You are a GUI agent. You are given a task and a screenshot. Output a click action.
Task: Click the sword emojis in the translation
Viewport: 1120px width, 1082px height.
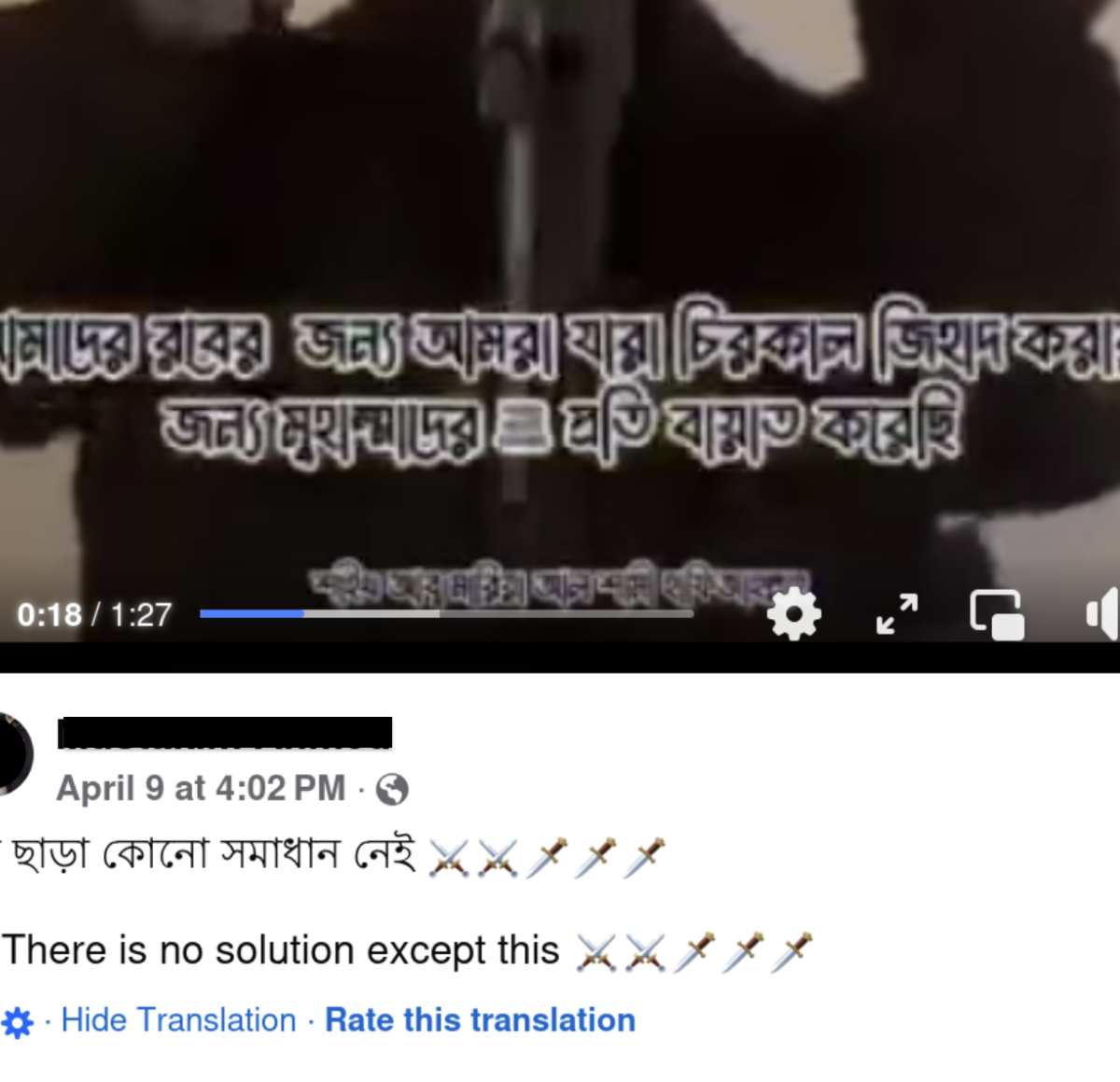pyautogui.click(x=694, y=952)
